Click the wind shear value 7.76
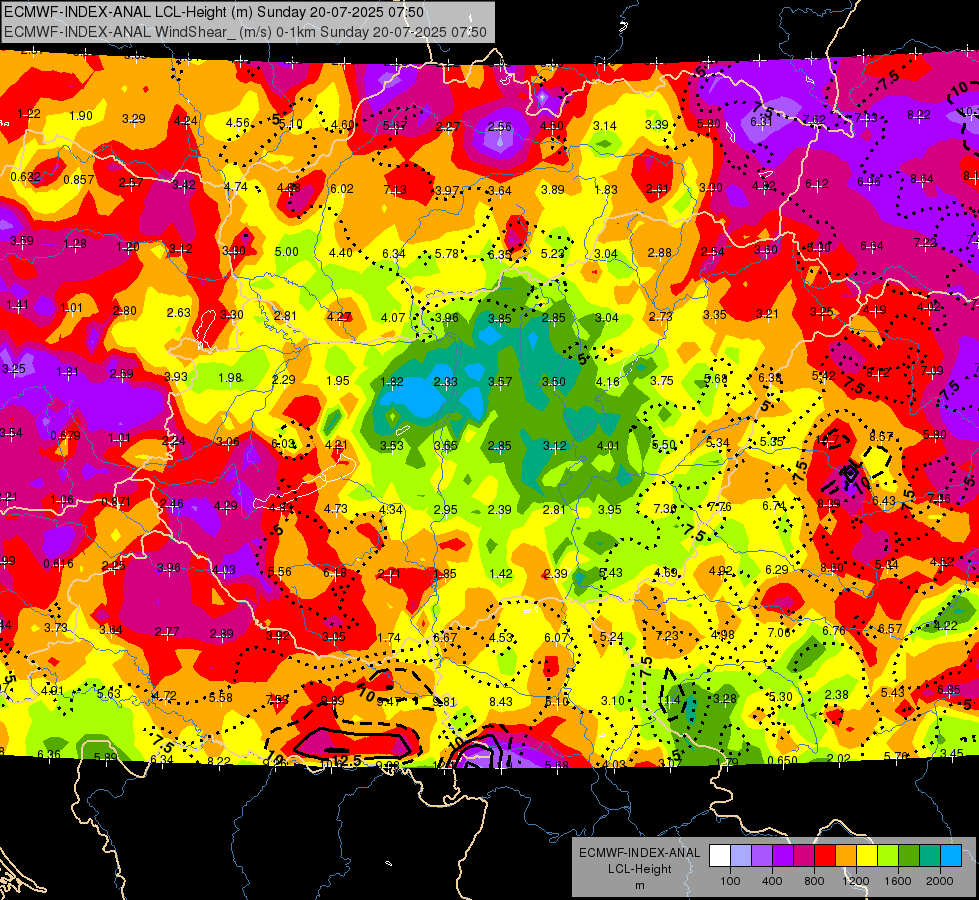 (719, 507)
